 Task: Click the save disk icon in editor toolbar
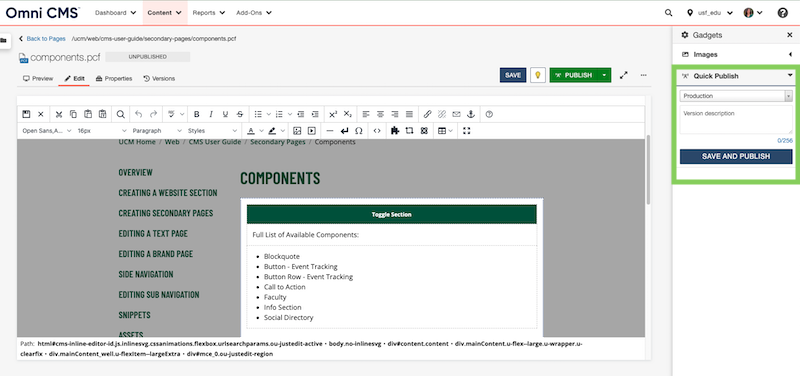(26, 114)
